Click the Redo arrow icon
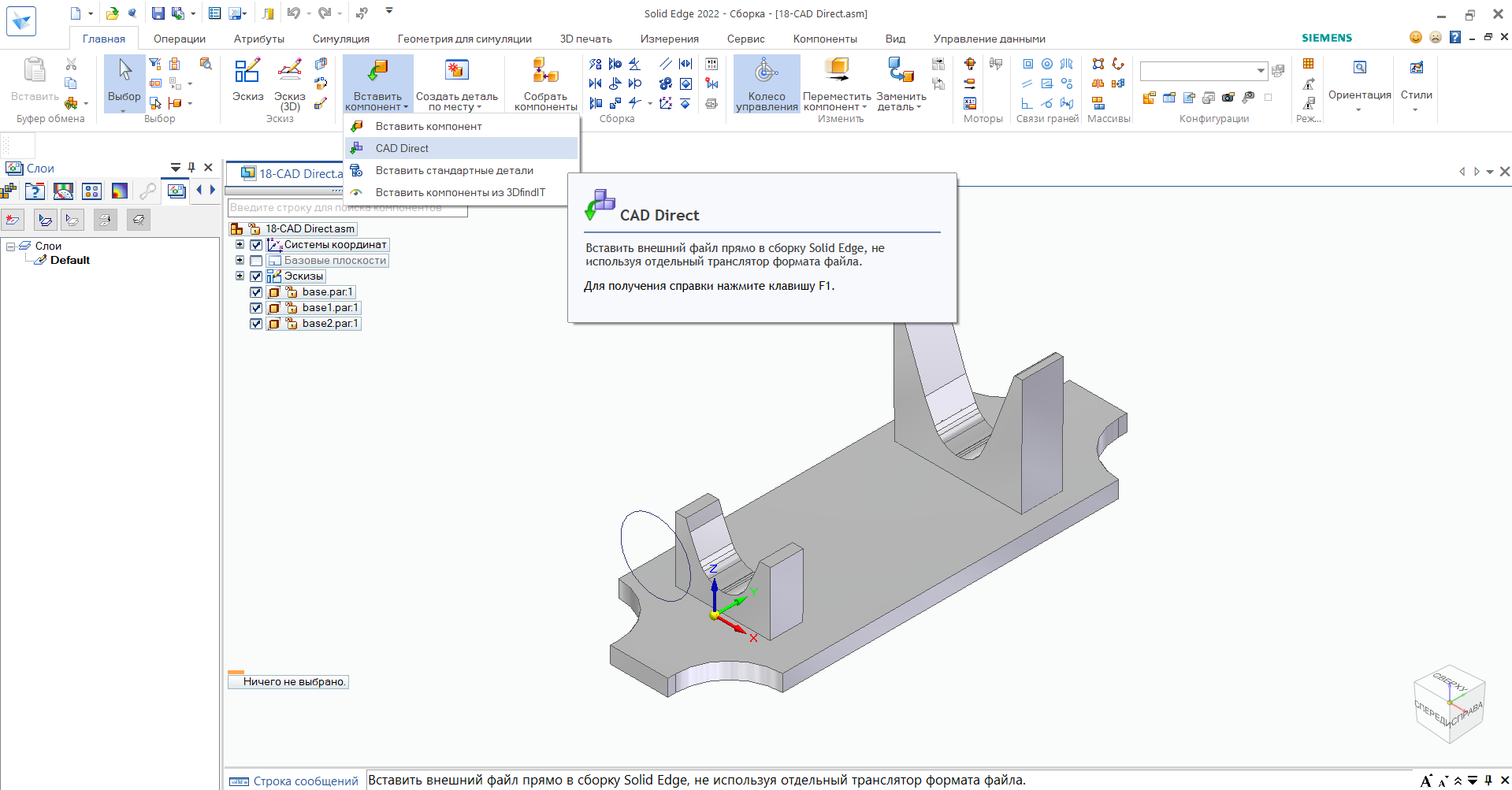 325,13
